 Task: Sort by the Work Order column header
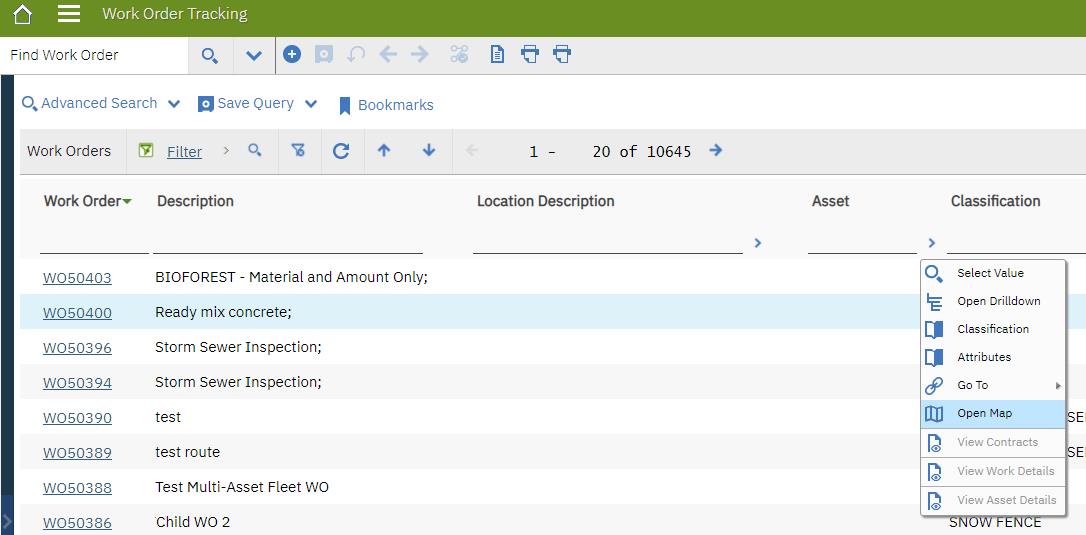coord(83,201)
